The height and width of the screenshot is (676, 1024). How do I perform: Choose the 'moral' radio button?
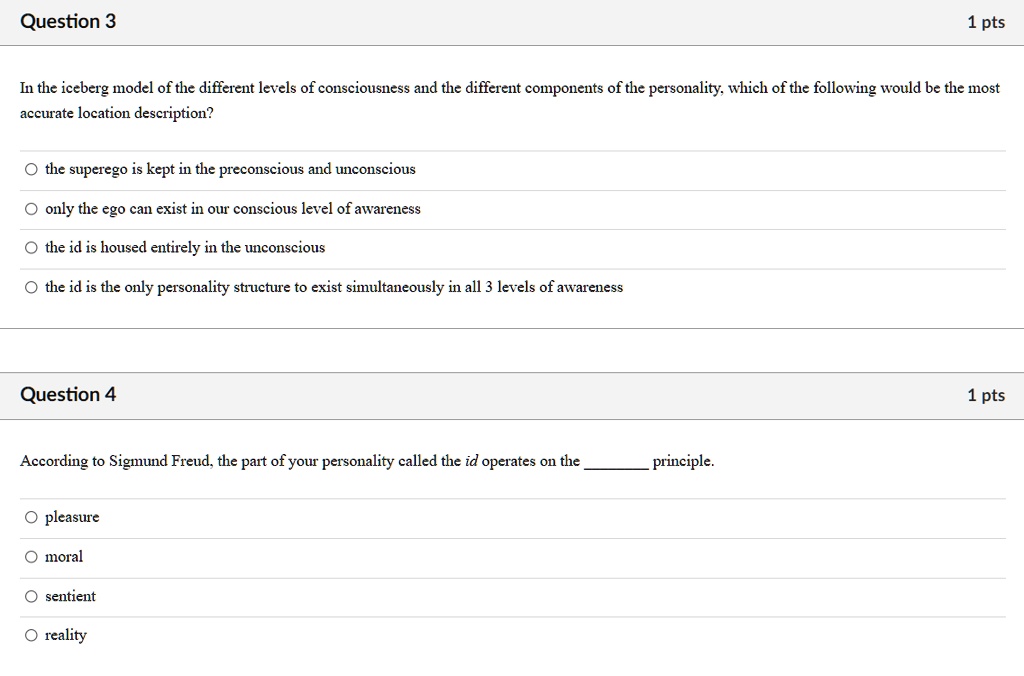tap(31, 557)
